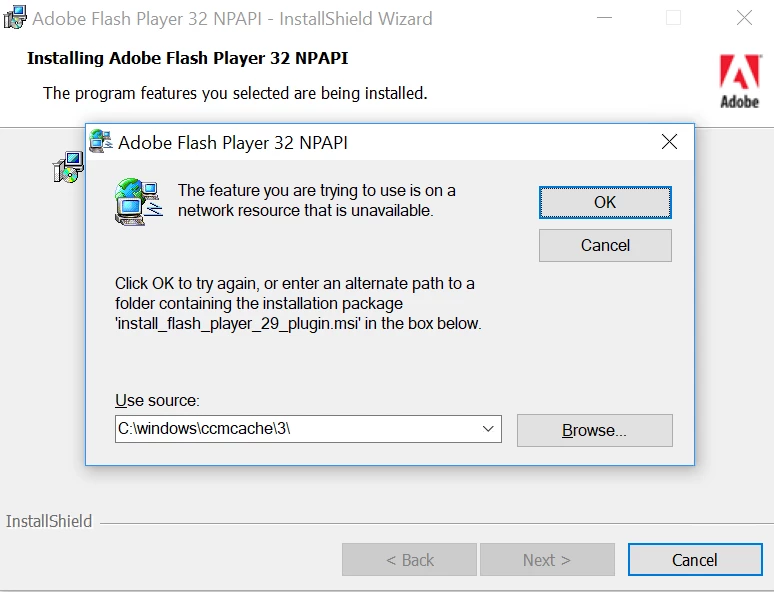774x592 pixels.
Task: Close the InstallShield Wizard window
Action: (744, 18)
